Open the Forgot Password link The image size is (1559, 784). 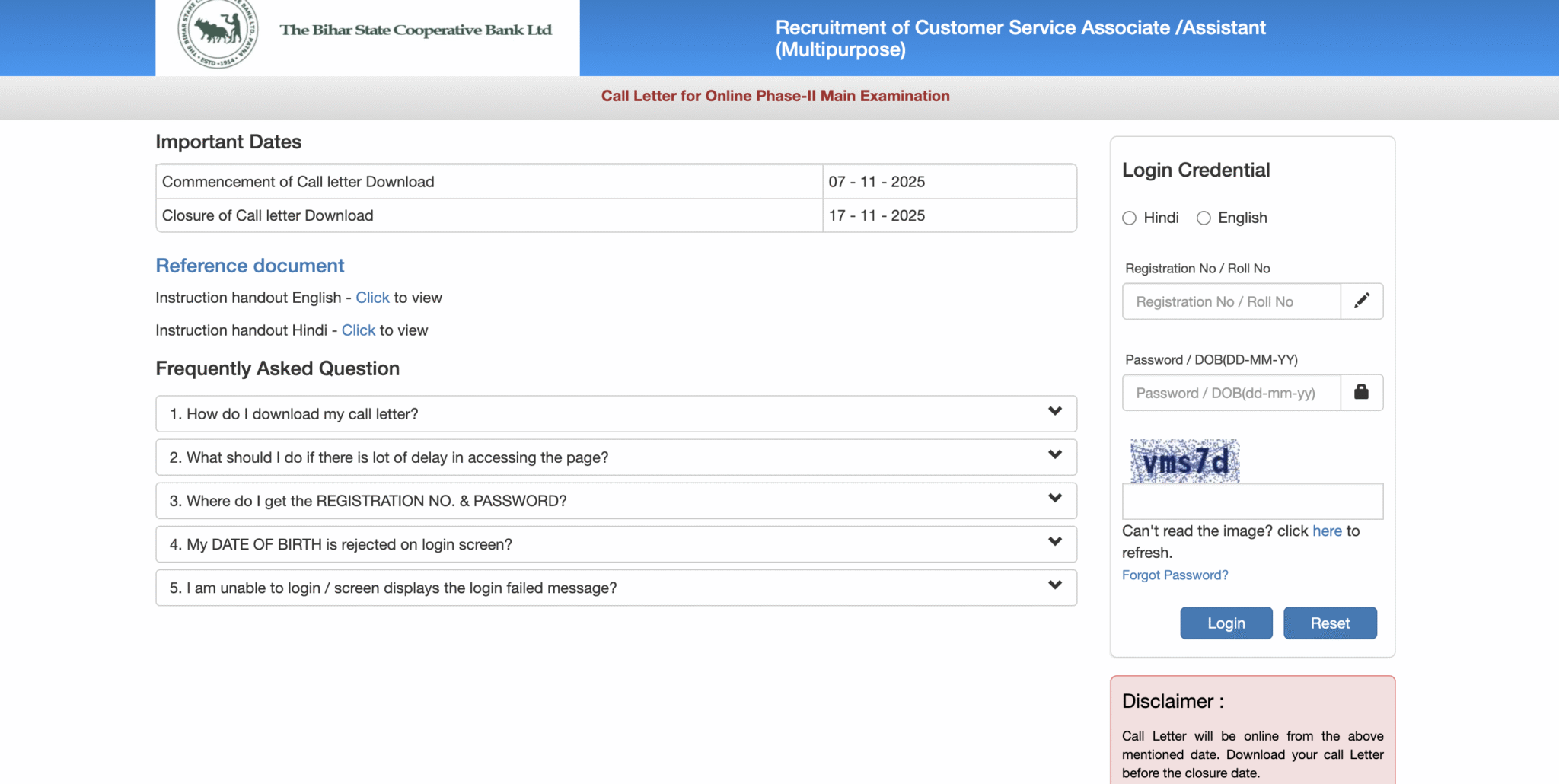[1175, 575]
